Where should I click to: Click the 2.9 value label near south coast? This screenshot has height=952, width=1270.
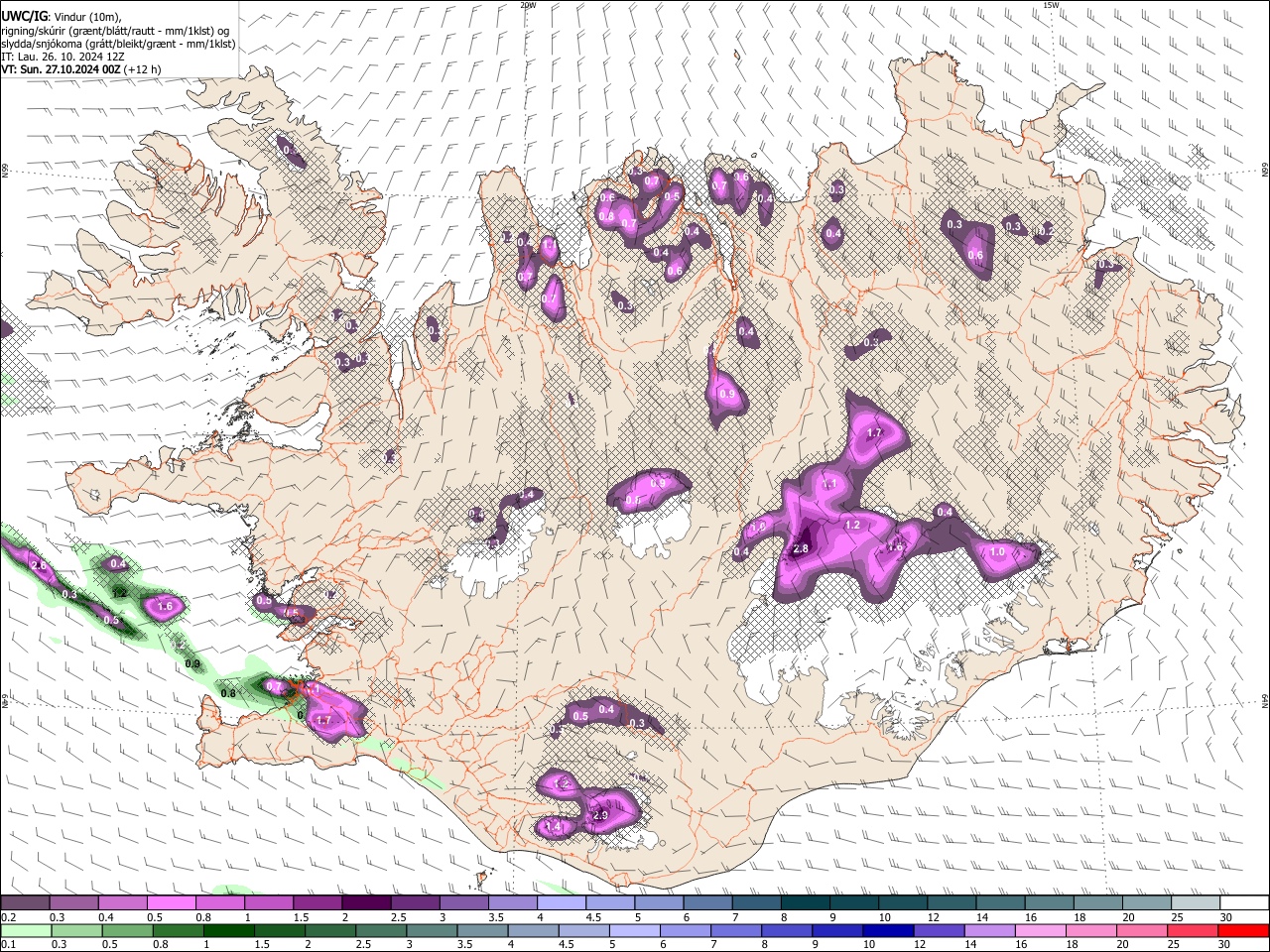click(x=600, y=815)
